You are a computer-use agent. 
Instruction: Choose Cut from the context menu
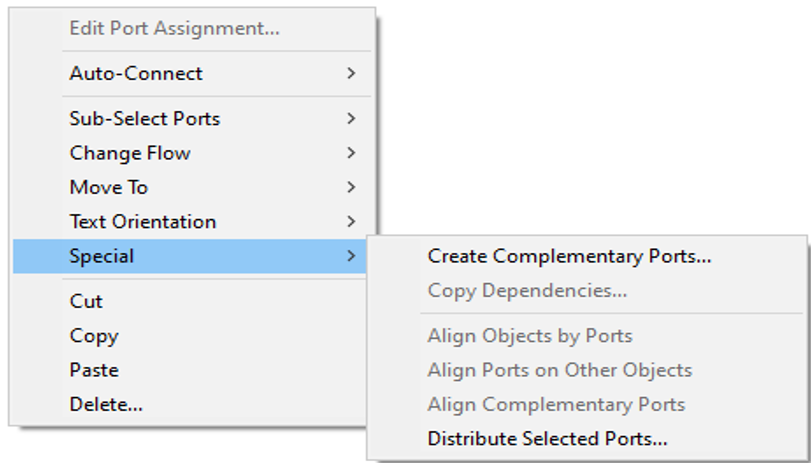190,301
